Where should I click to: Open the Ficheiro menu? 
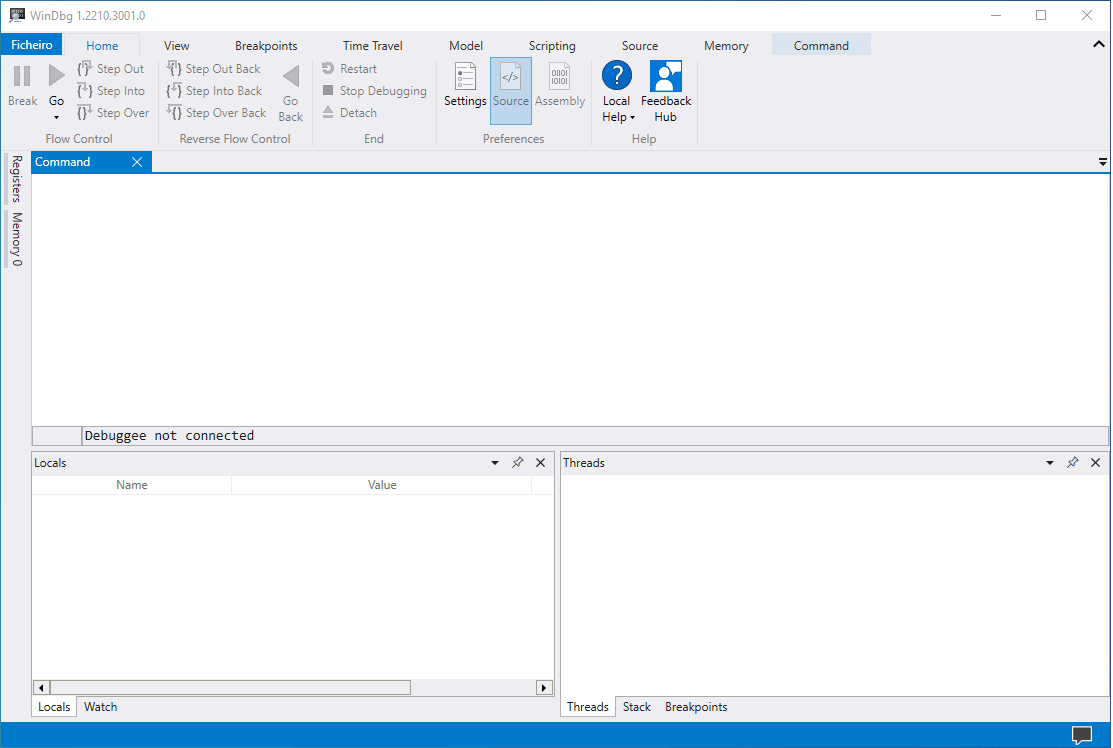(x=32, y=46)
